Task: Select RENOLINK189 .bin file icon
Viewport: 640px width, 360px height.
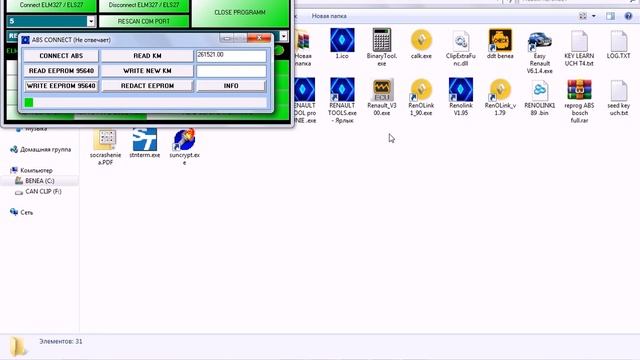Action: 540,90
